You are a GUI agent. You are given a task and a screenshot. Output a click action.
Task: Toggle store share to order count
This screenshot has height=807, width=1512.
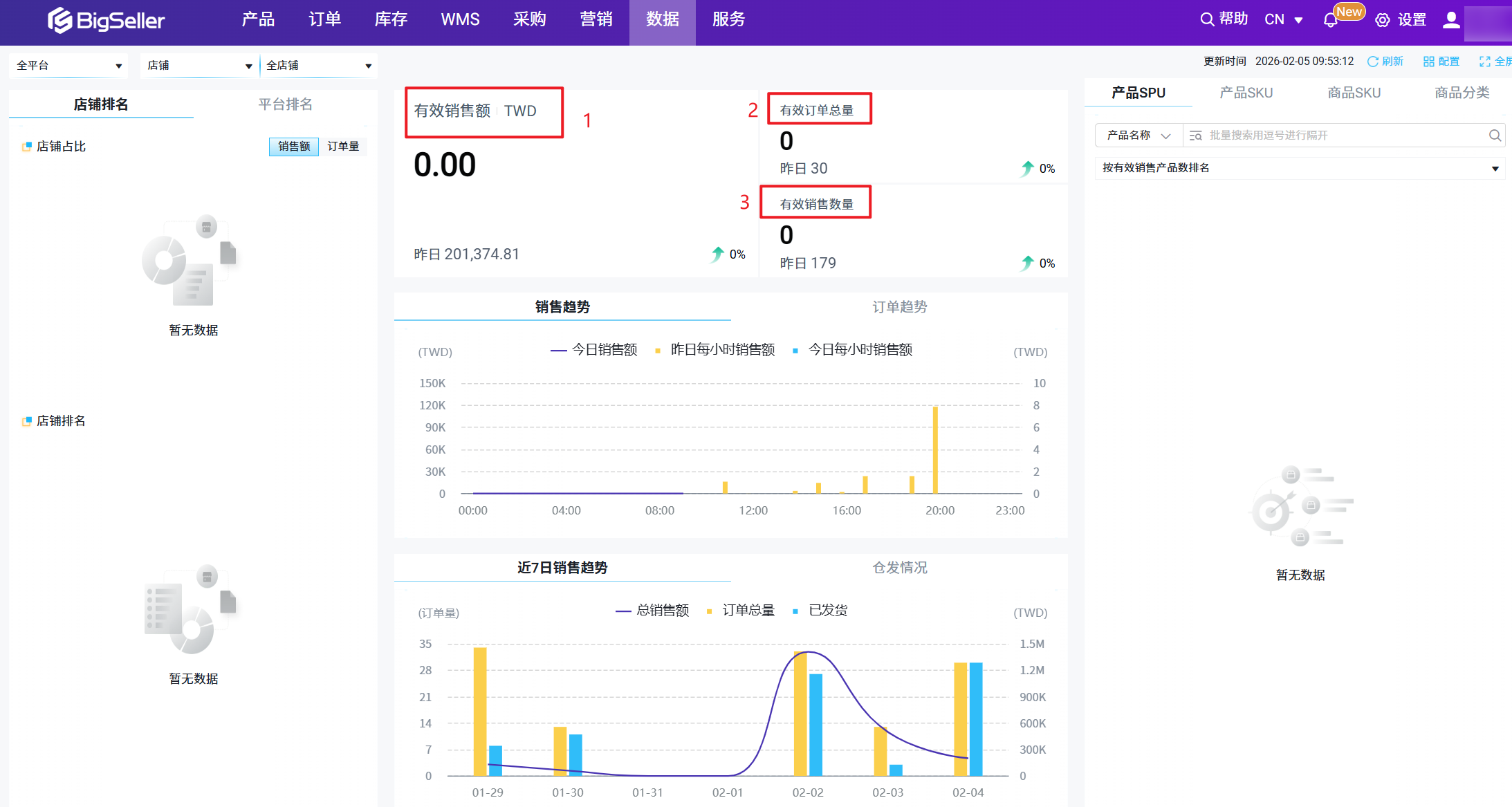click(343, 147)
